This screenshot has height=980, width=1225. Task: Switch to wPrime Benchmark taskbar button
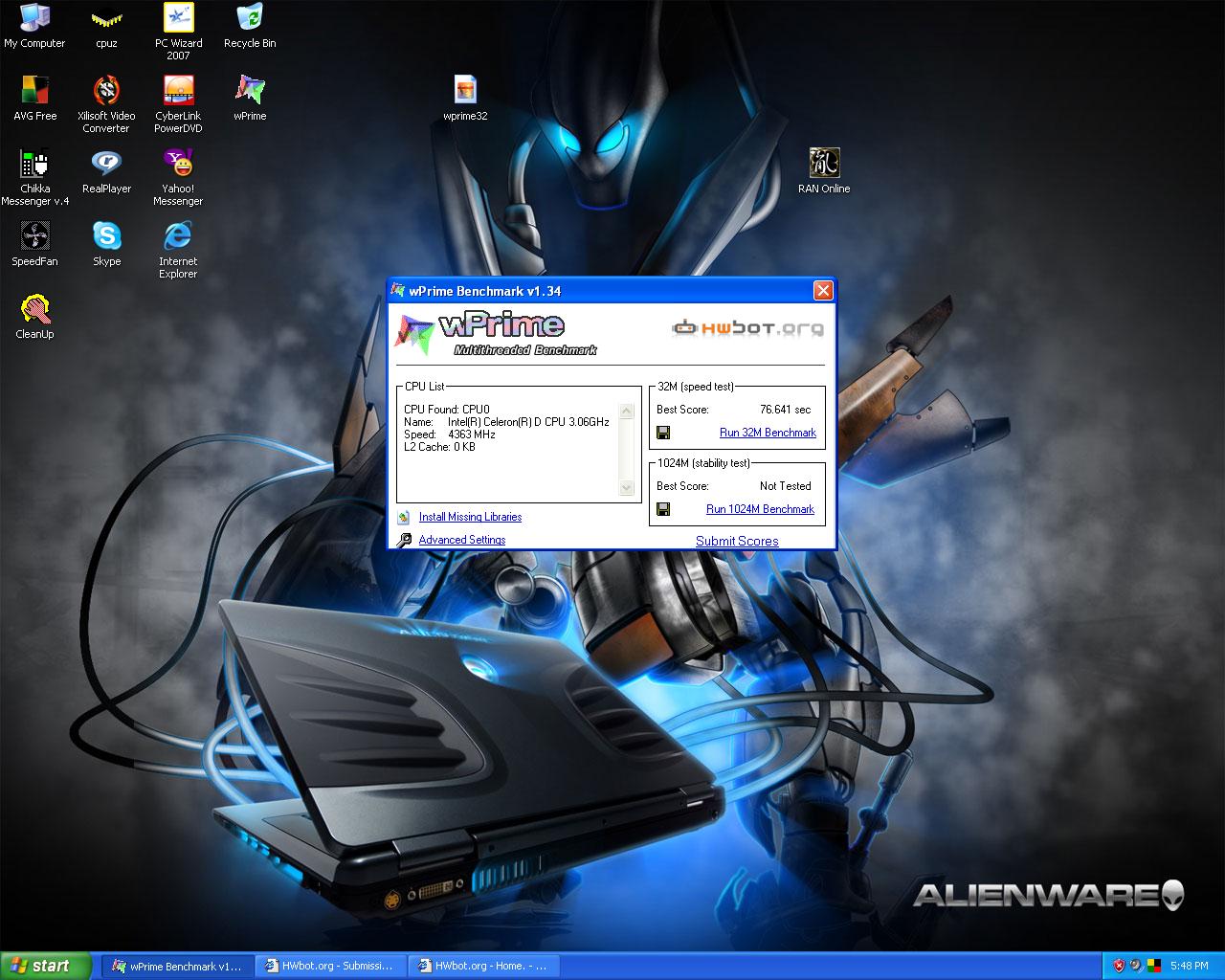(x=179, y=966)
